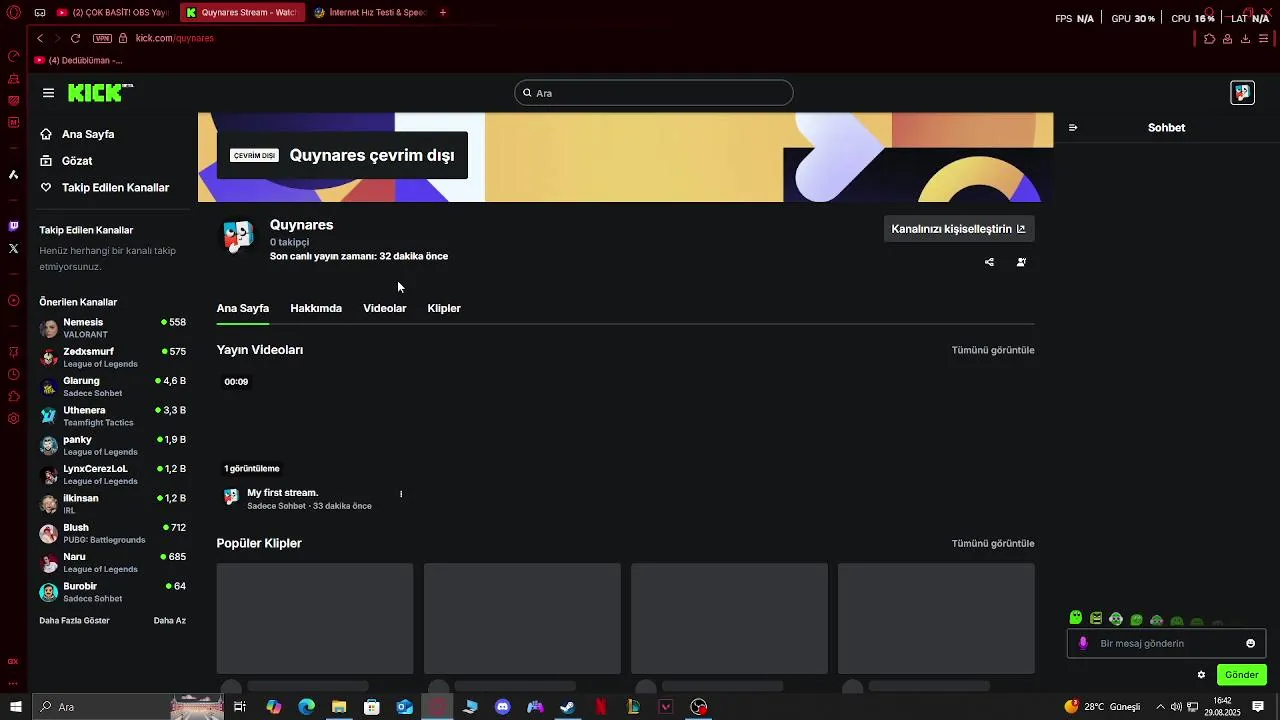1280x720 pixels.
Task: Switch to the Videolar tab
Action: pyautogui.click(x=385, y=308)
